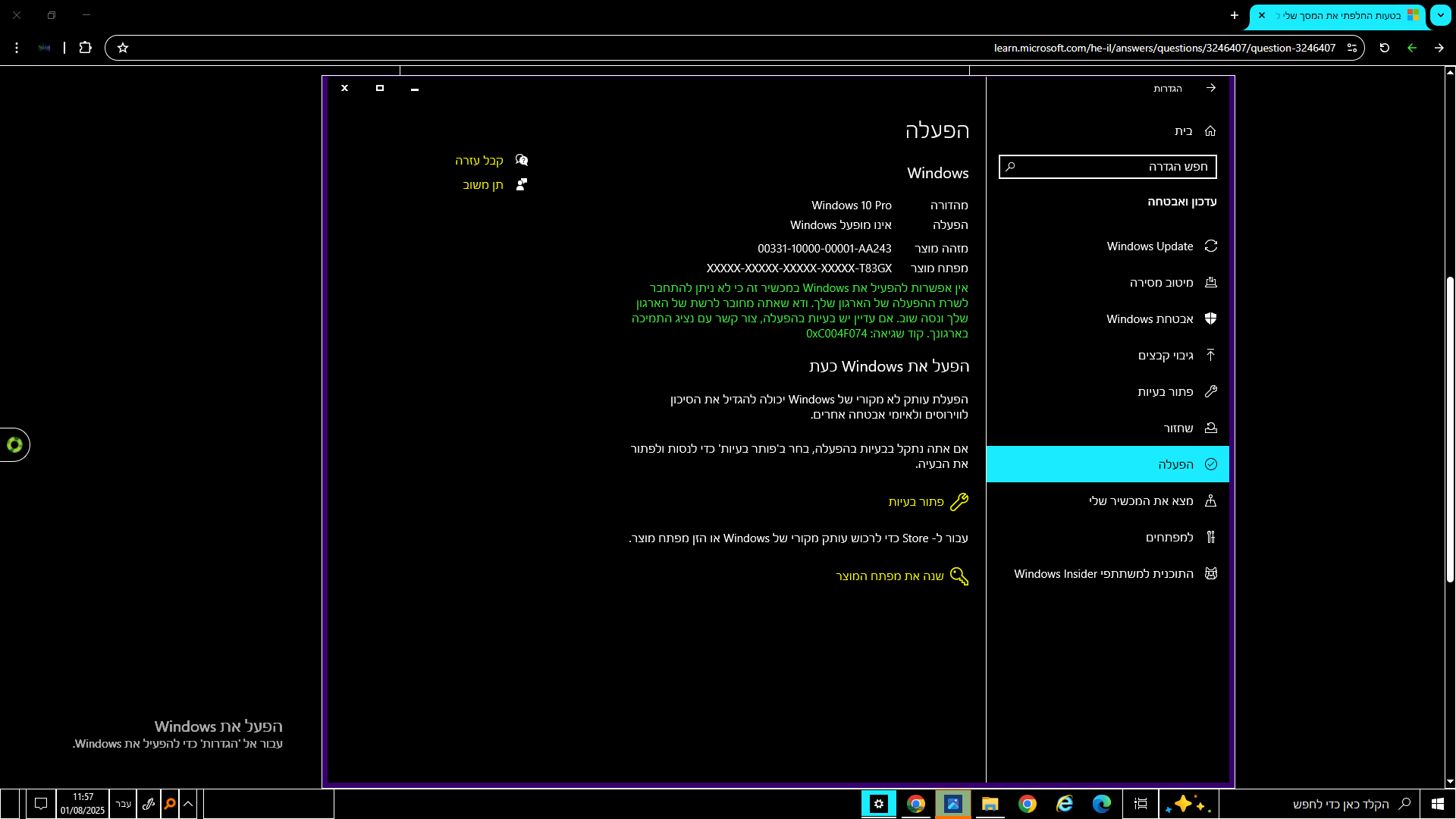
Task: Open the browser extensions puzzle icon
Action: (85, 48)
